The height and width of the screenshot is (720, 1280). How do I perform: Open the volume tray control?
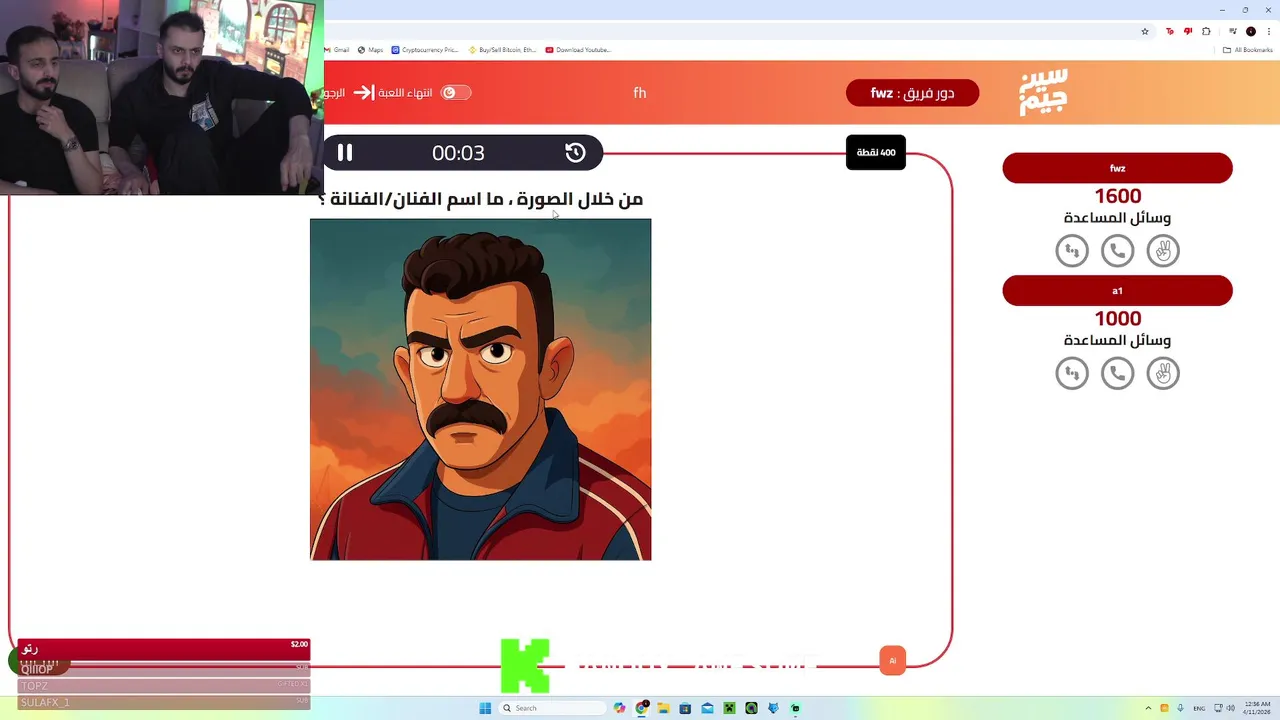pos(1230,708)
